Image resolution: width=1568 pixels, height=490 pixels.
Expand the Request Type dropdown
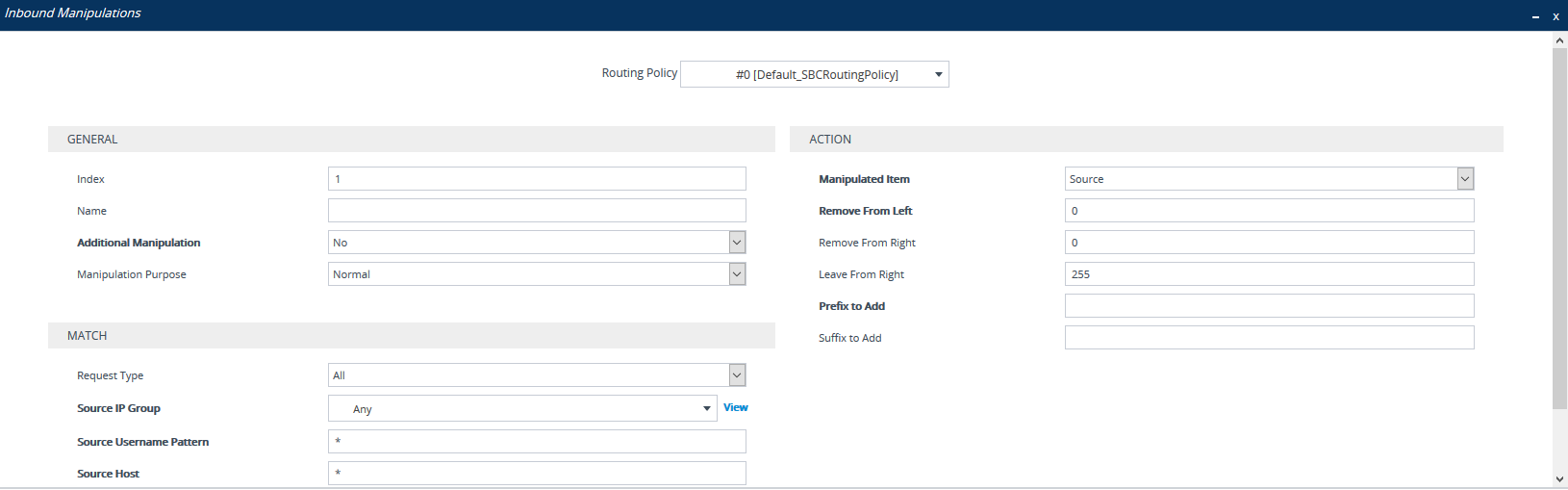[x=537, y=375]
